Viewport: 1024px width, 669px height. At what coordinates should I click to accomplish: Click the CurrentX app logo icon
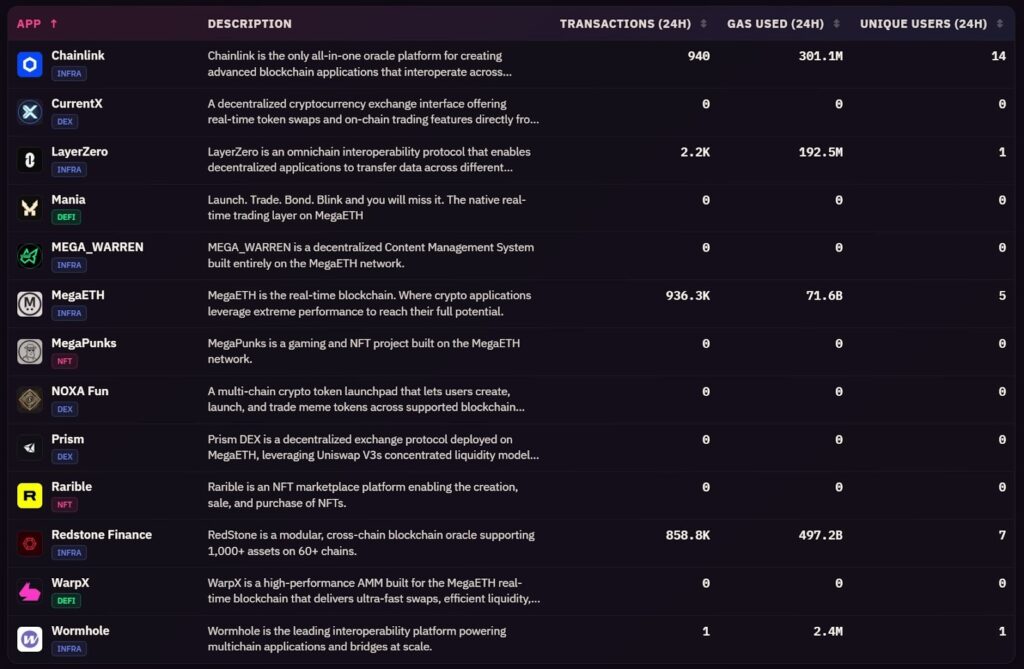[x=30, y=112]
